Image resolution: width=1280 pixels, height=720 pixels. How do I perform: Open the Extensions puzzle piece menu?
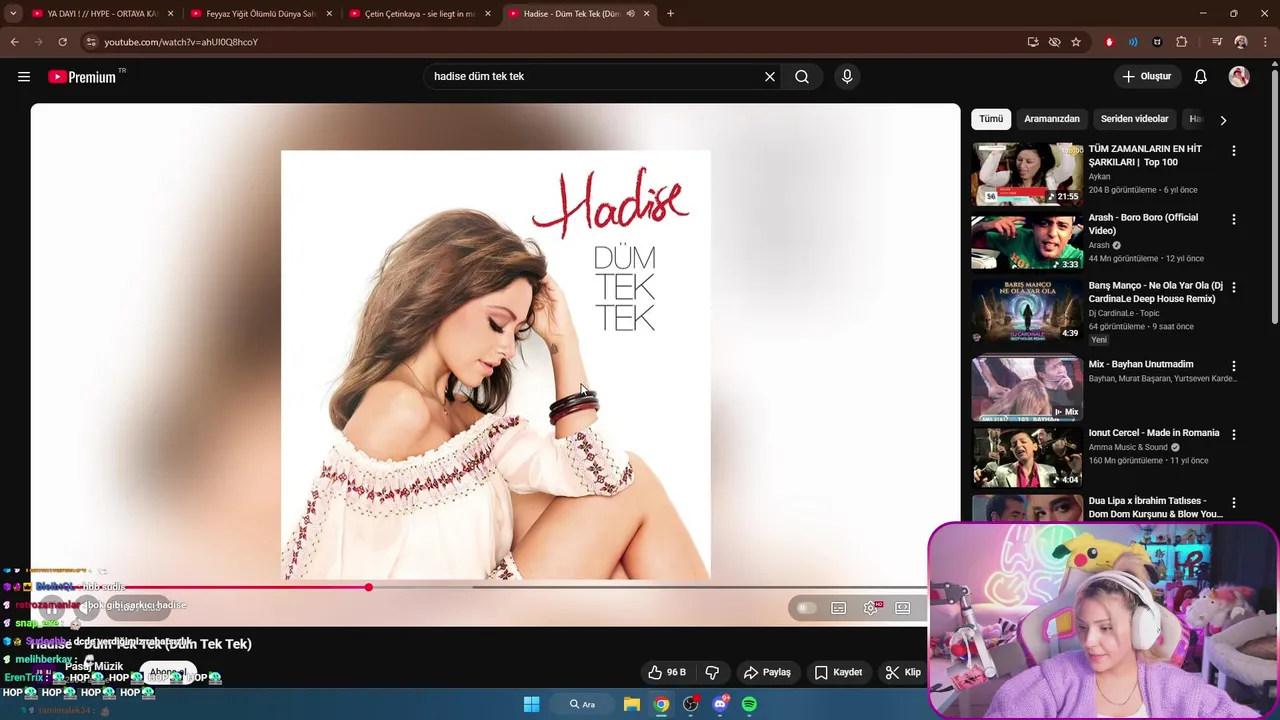[x=1181, y=42]
